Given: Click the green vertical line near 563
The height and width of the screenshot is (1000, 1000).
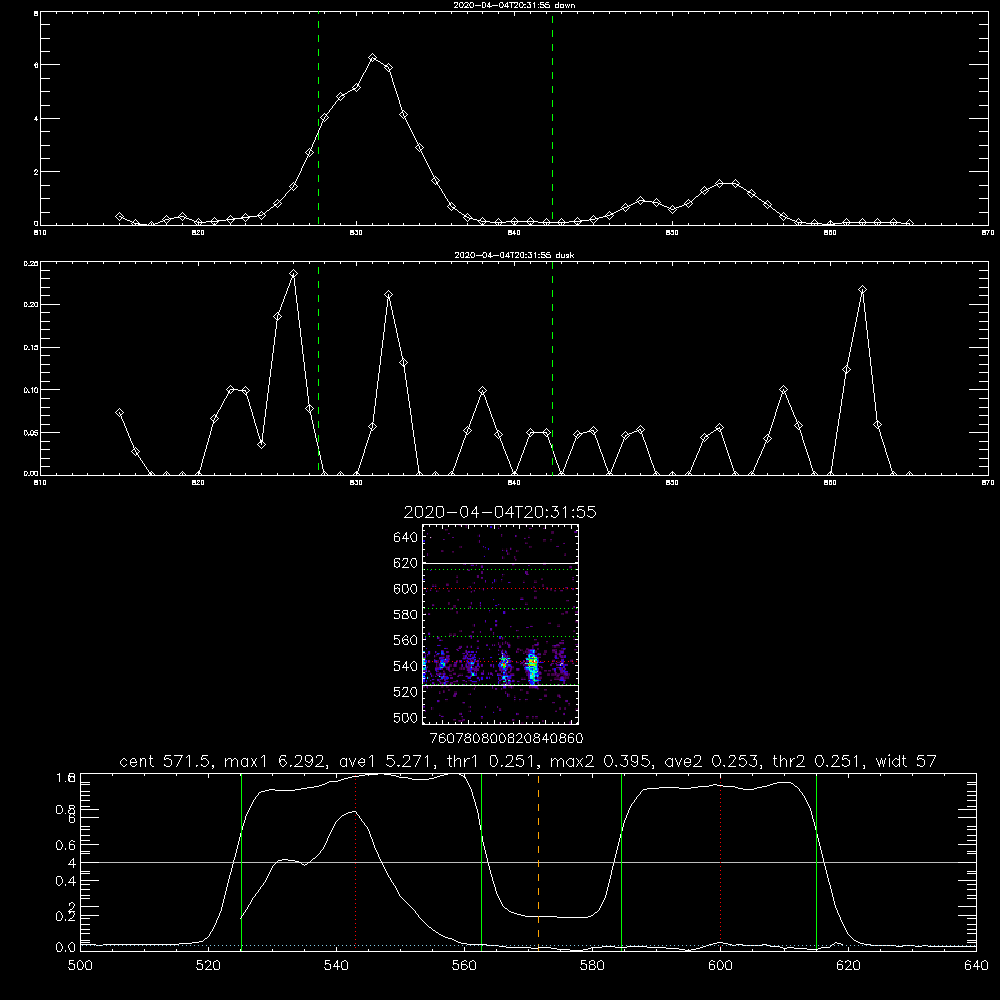Looking at the screenshot, I should point(482,861).
